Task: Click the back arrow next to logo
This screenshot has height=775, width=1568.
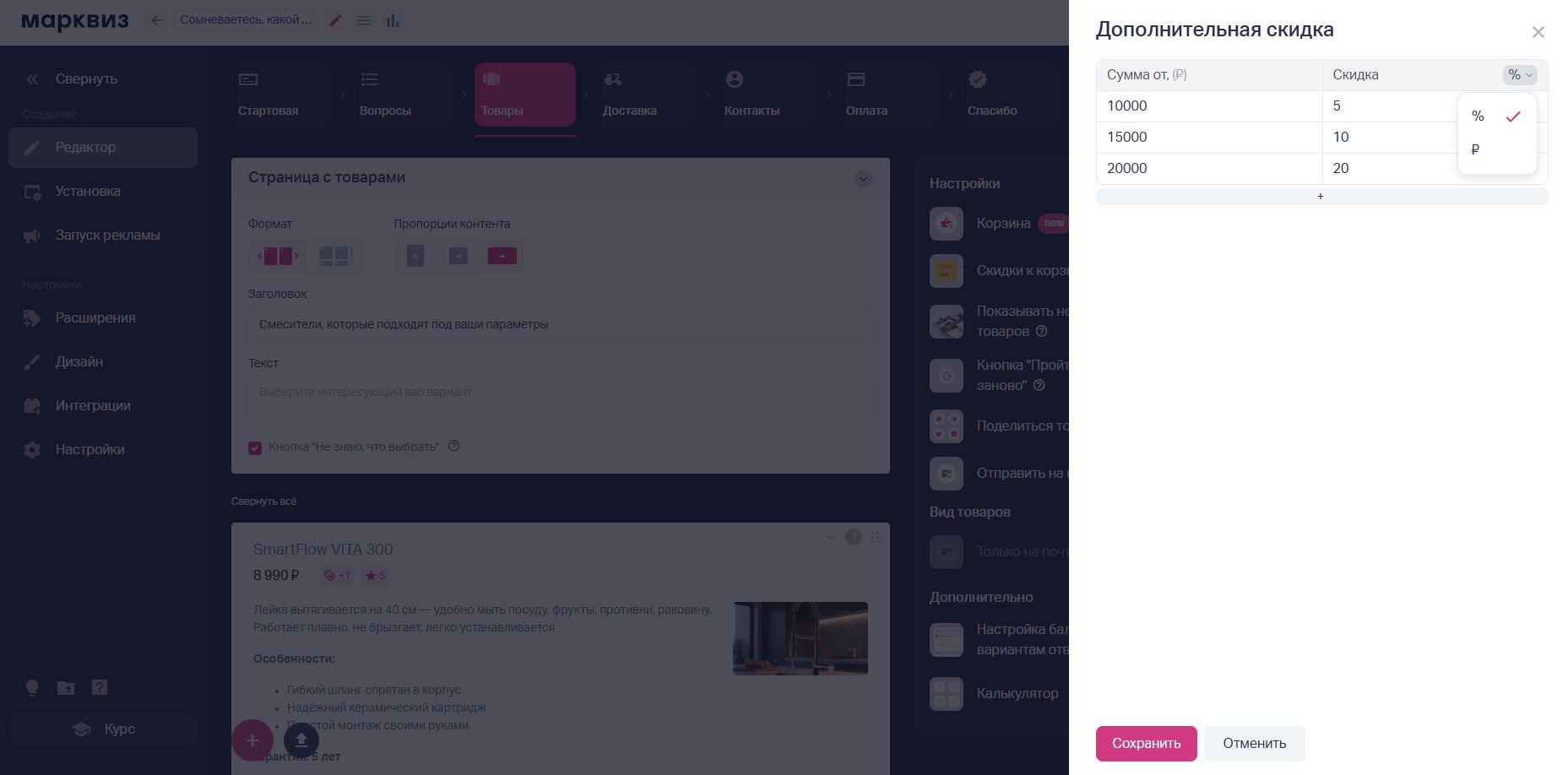Action: pos(156,20)
